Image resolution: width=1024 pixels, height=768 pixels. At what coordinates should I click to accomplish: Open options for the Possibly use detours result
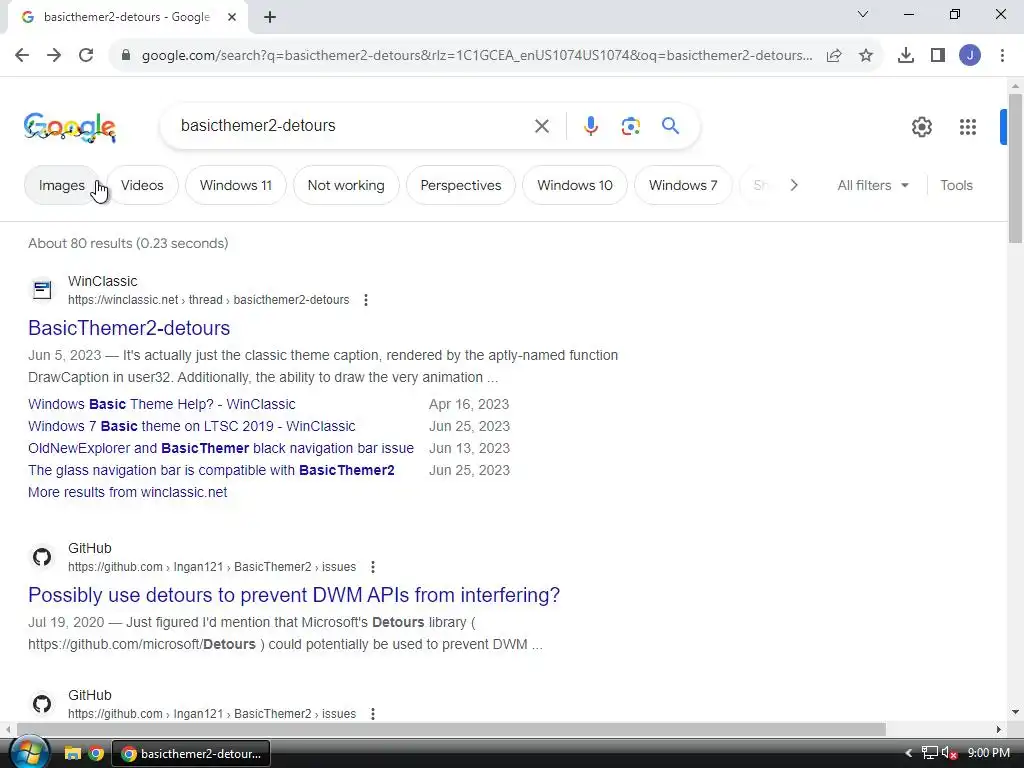coord(373,567)
